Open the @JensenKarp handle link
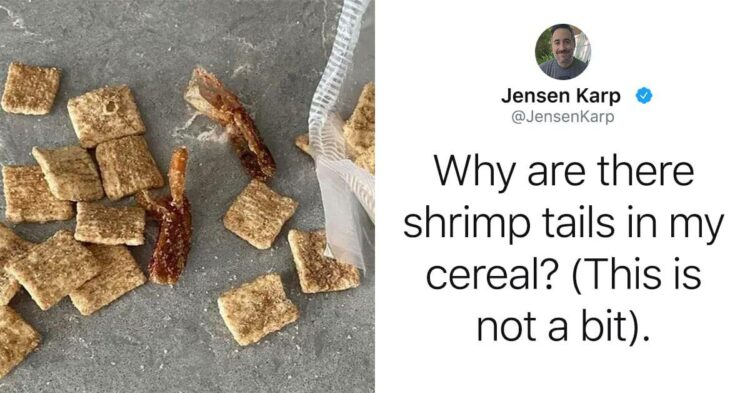This screenshot has width=750, height=393. [562, 117]
